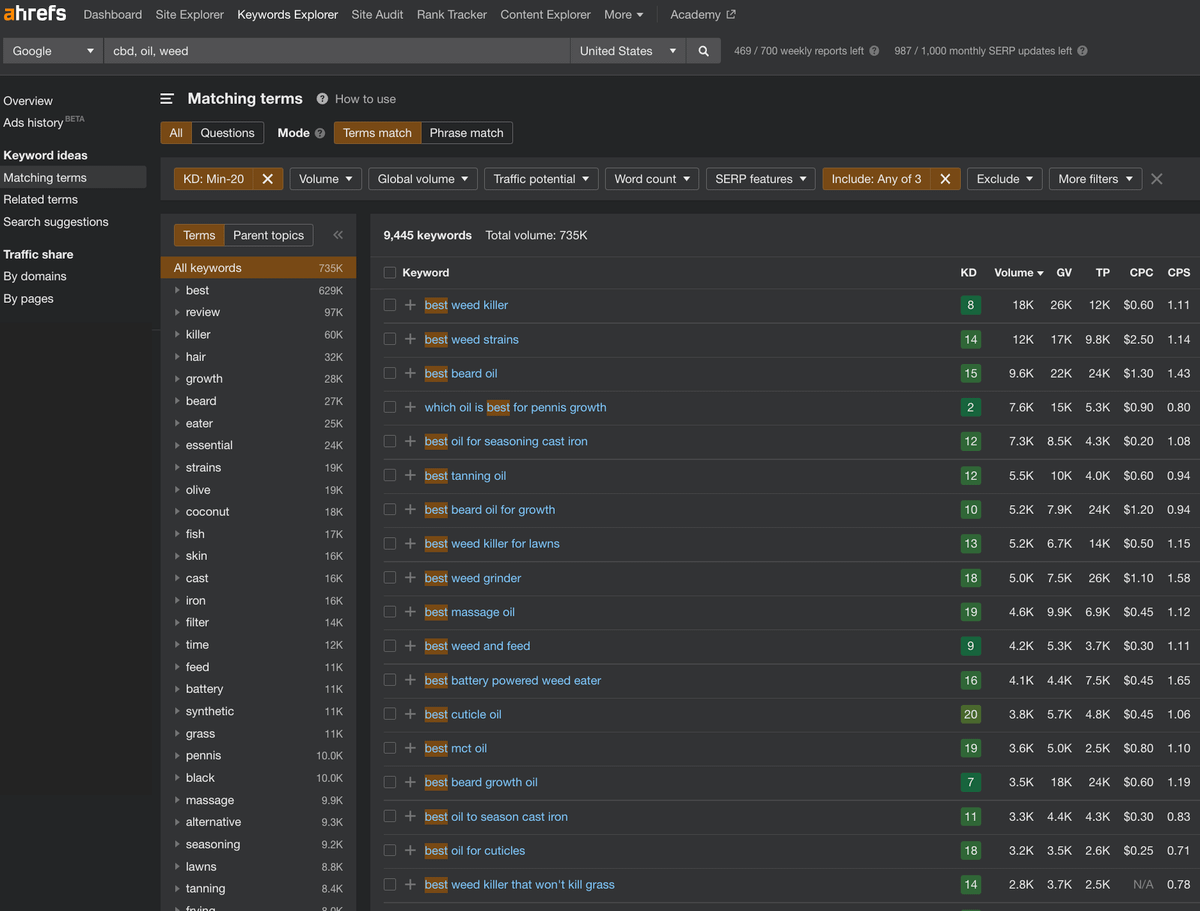Click the keyword search input field

tap(336, 51)
